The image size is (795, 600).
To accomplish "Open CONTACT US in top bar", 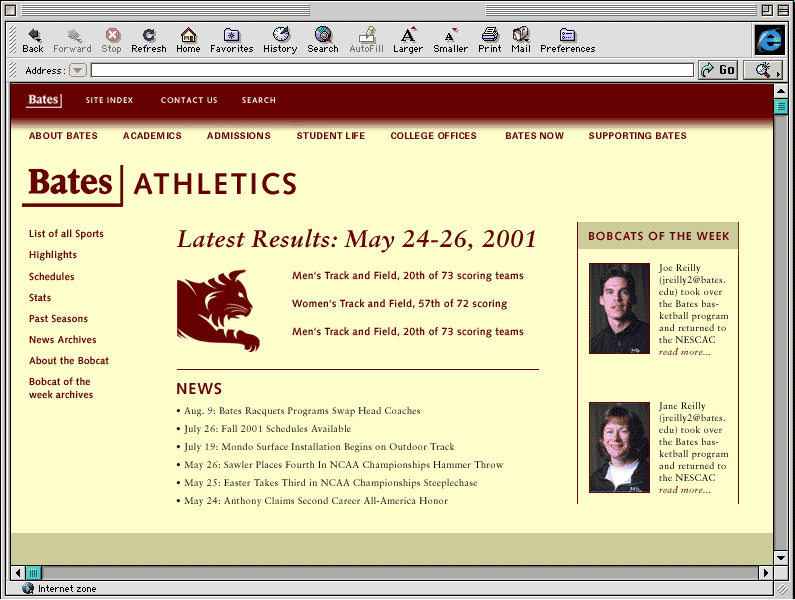I will click(189, 100).
